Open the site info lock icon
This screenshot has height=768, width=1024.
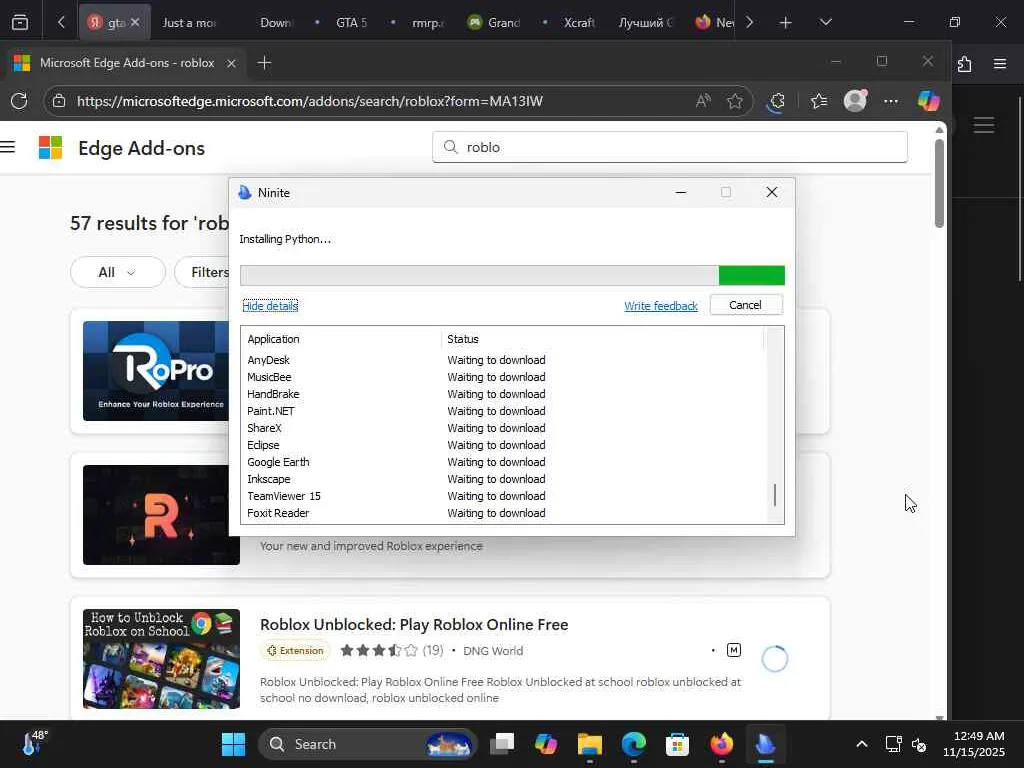(x=59, y=101)
